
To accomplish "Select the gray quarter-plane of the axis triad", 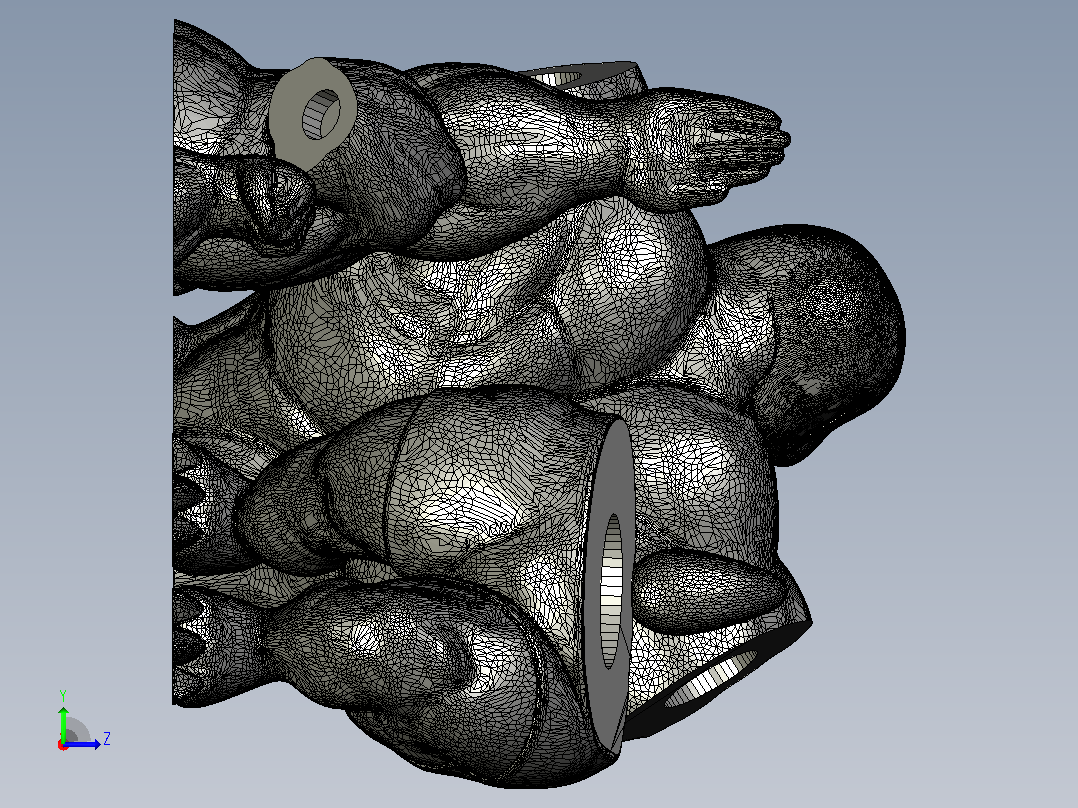I will [76, 731].
